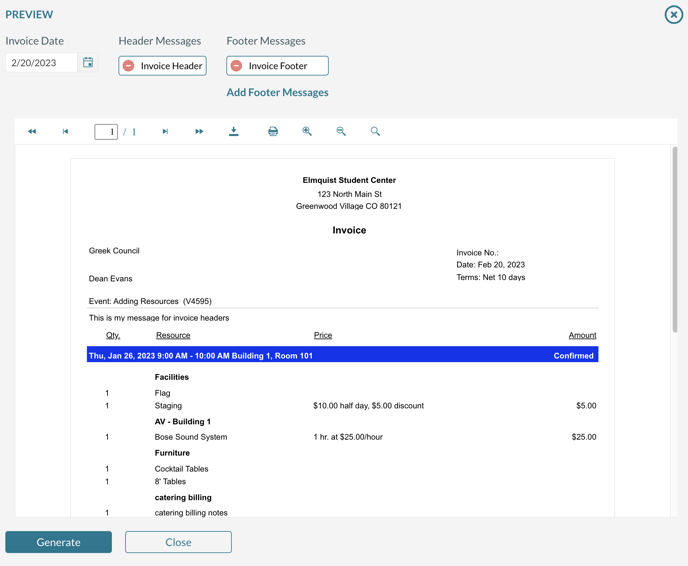Edit the Invoice Date field

click(x=41, y=63)
